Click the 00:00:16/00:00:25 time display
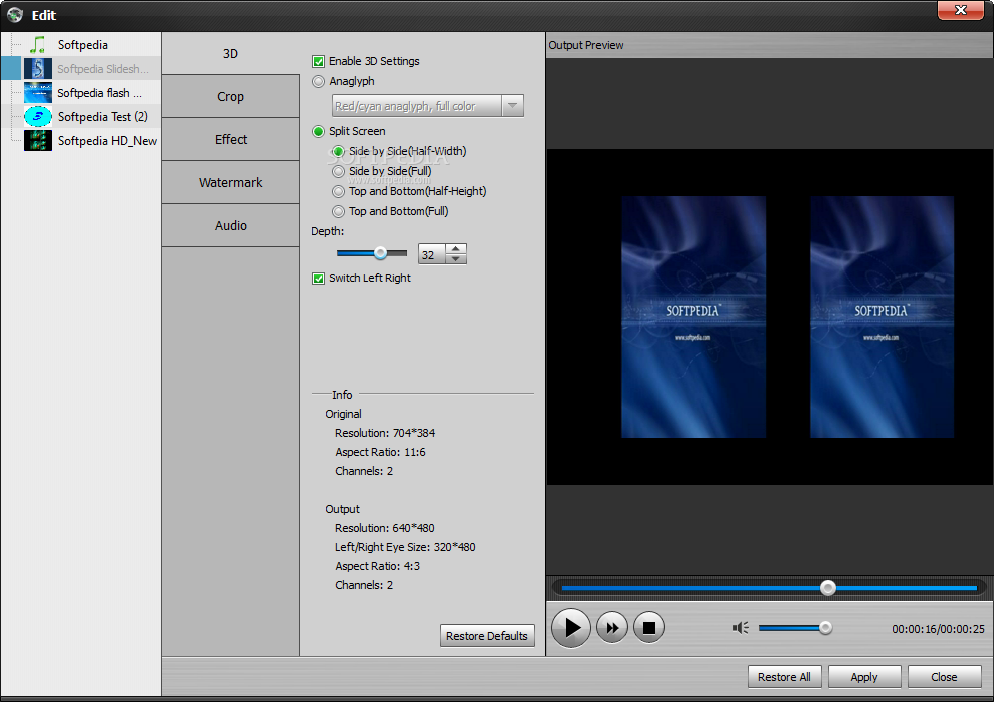 point(938,629)
